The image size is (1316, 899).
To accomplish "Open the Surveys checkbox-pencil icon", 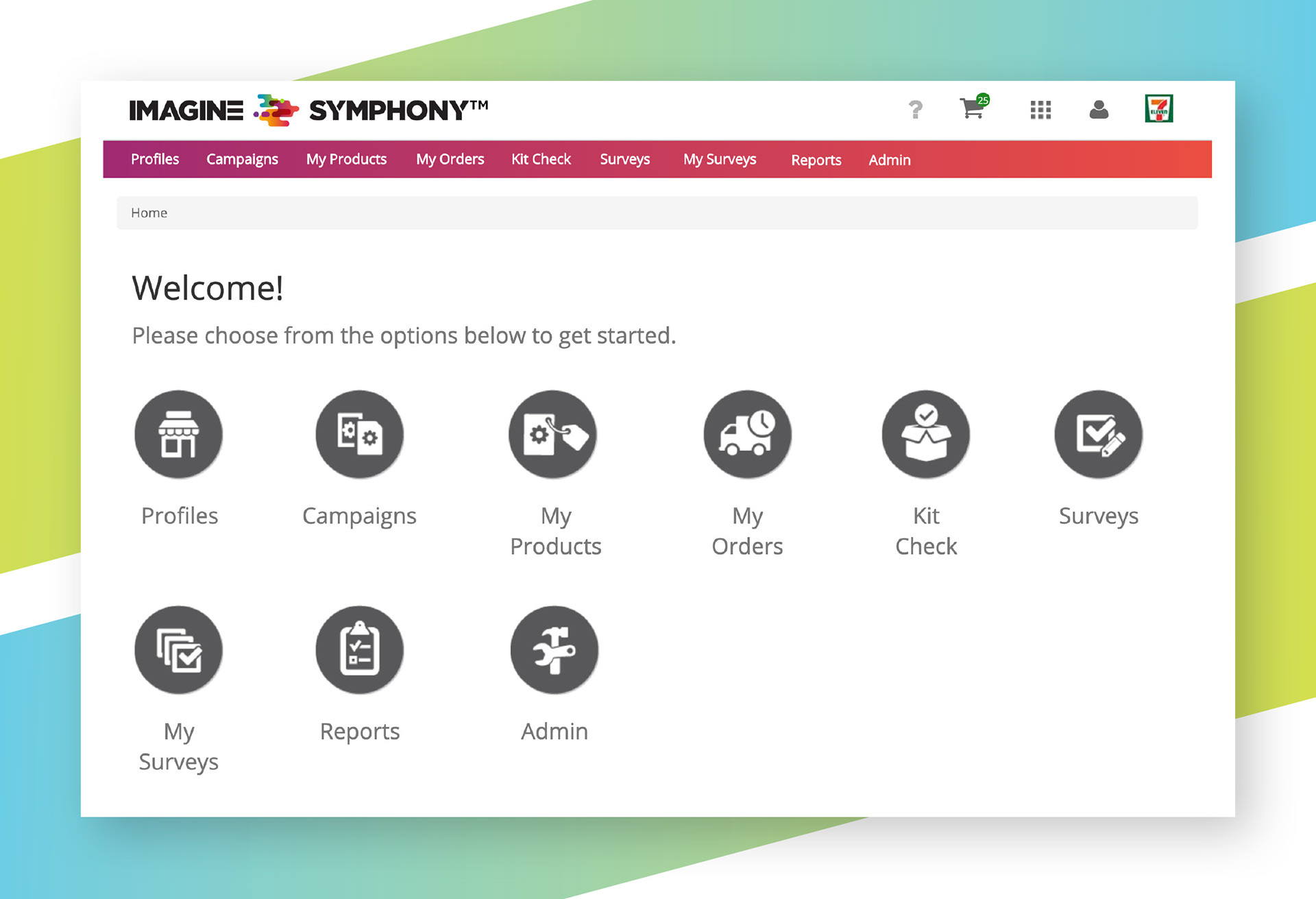I will click(x=1099, y=434).
